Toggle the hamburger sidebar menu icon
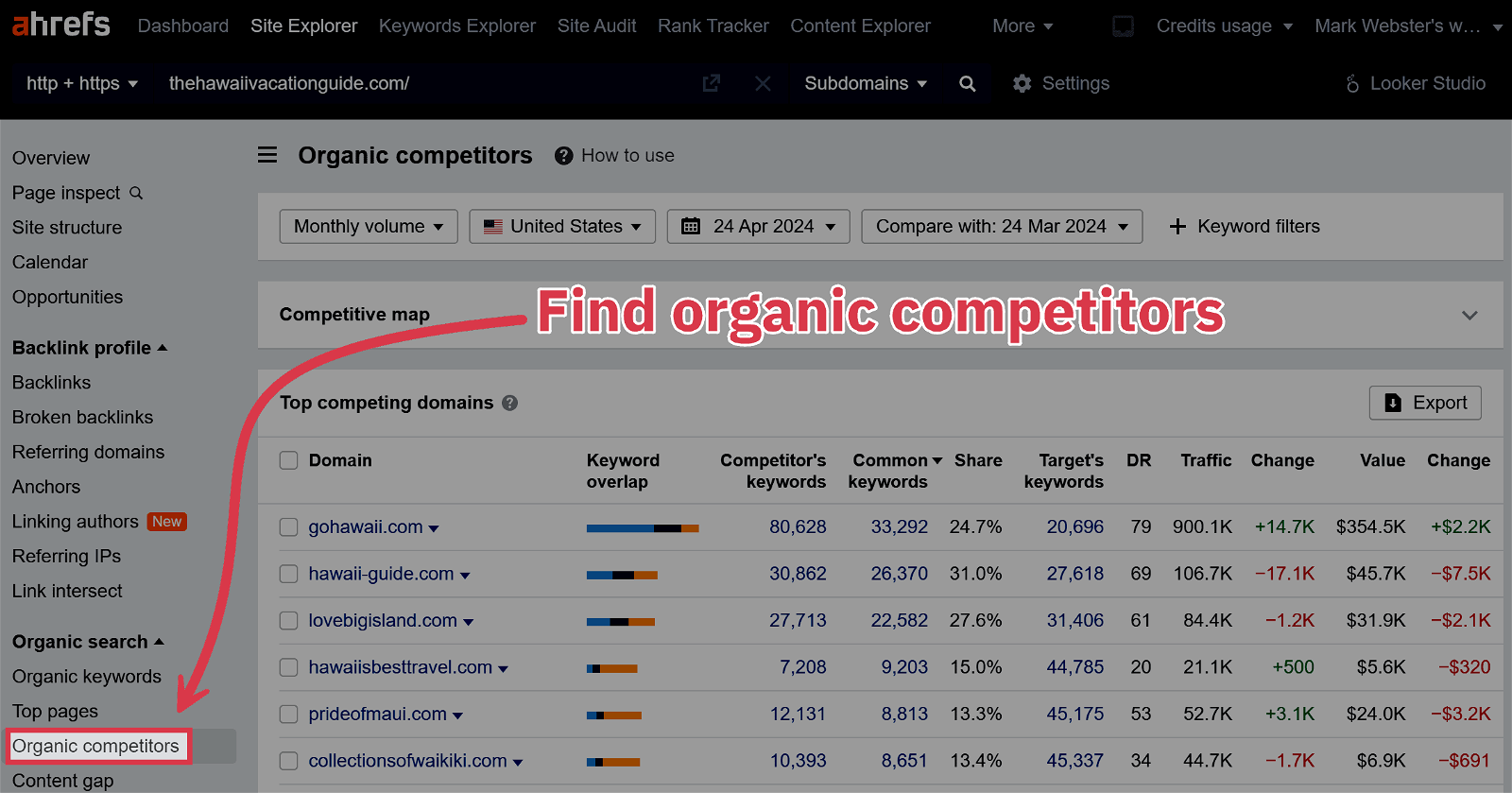This screenshot has height=793, width=1512. click(267, 155)
